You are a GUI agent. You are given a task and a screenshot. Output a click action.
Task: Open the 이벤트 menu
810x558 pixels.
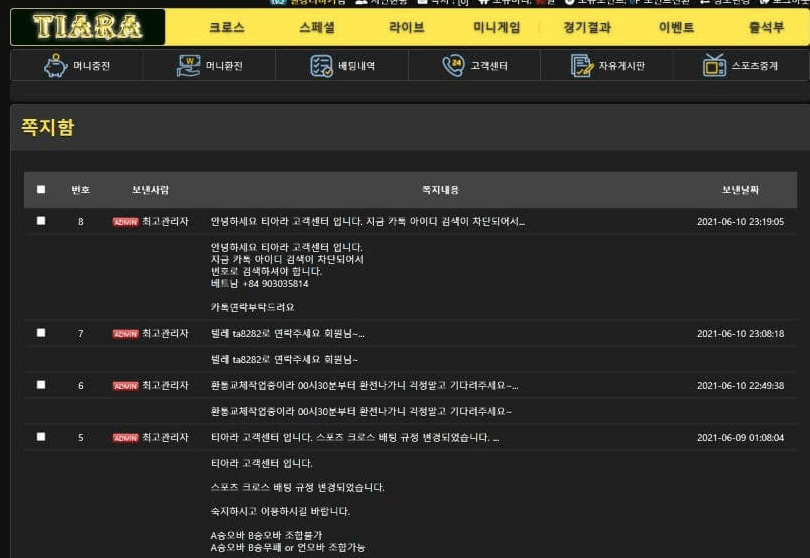(677, 27)
